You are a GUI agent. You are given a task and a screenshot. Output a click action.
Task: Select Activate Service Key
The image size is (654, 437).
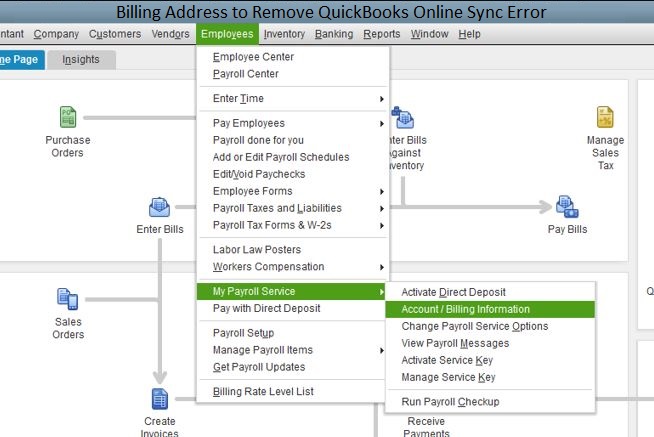[490, 360]
